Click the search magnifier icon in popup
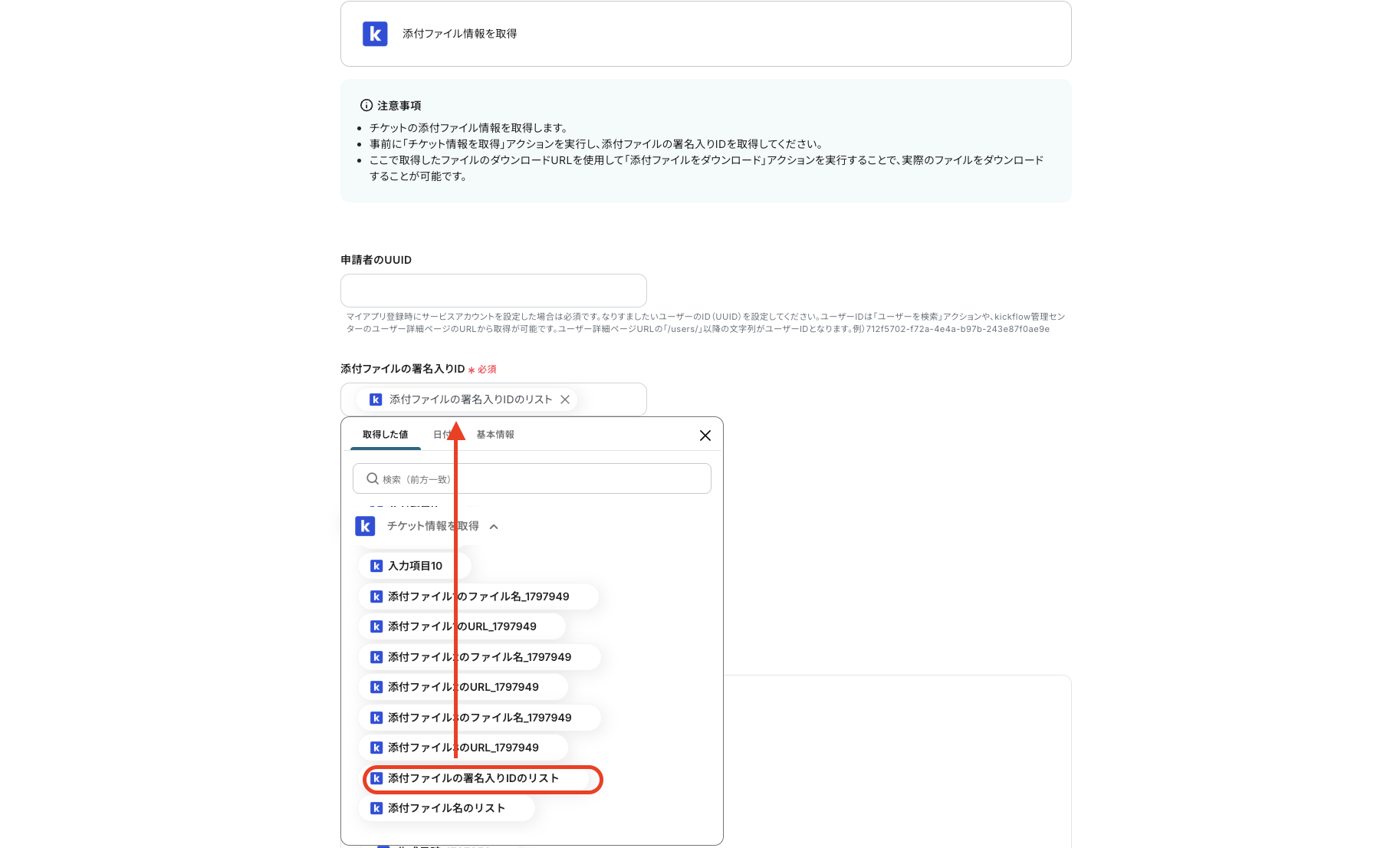This screenshot has width=1400, height=848. point(373,478)
